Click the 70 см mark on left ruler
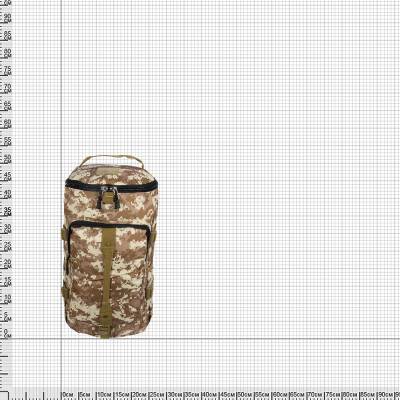Viewport: 400px width, 400px height. coord(7,88)
